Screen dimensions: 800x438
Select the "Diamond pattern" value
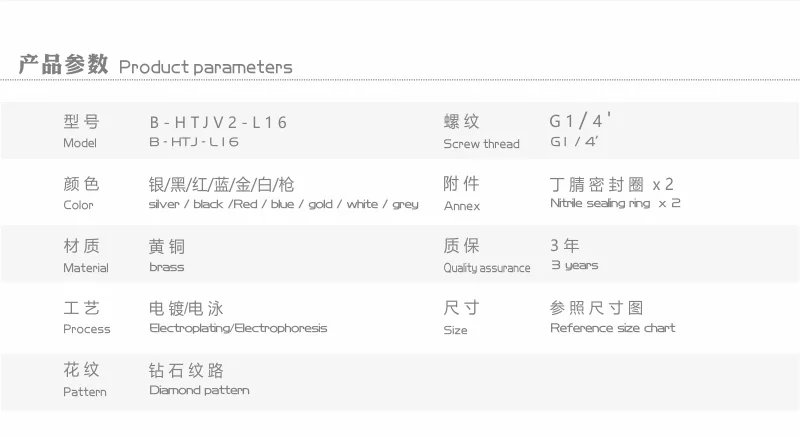click(x=199, y=390)
